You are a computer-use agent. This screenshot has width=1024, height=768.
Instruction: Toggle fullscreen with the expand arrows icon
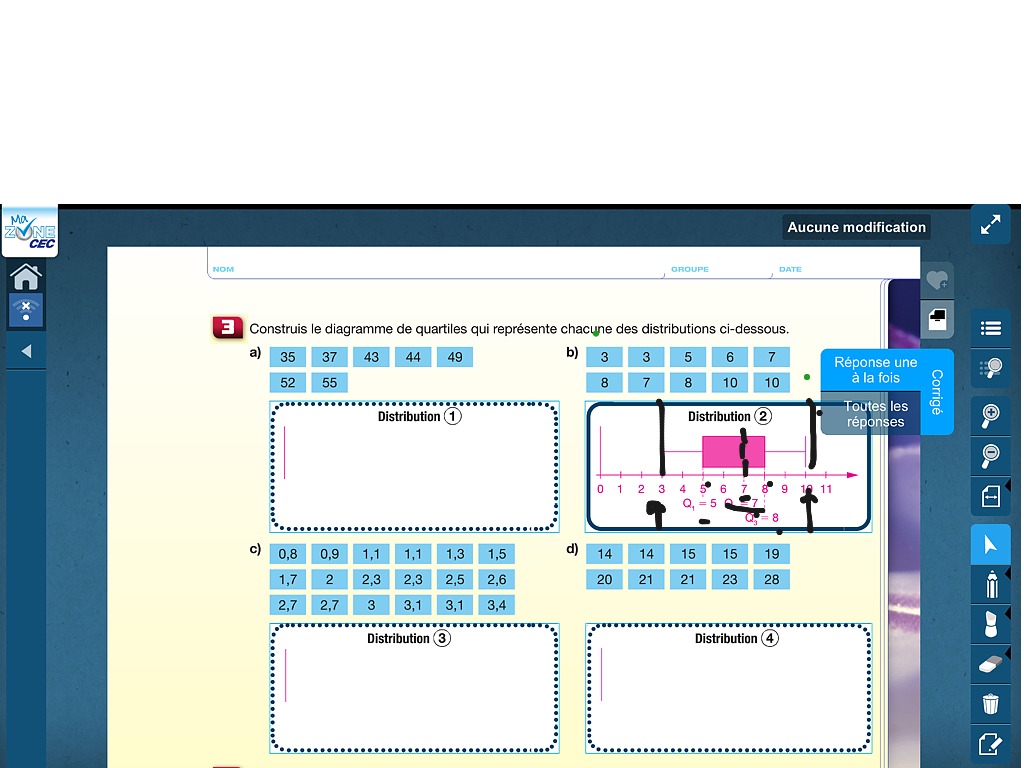tap(990, 224)
